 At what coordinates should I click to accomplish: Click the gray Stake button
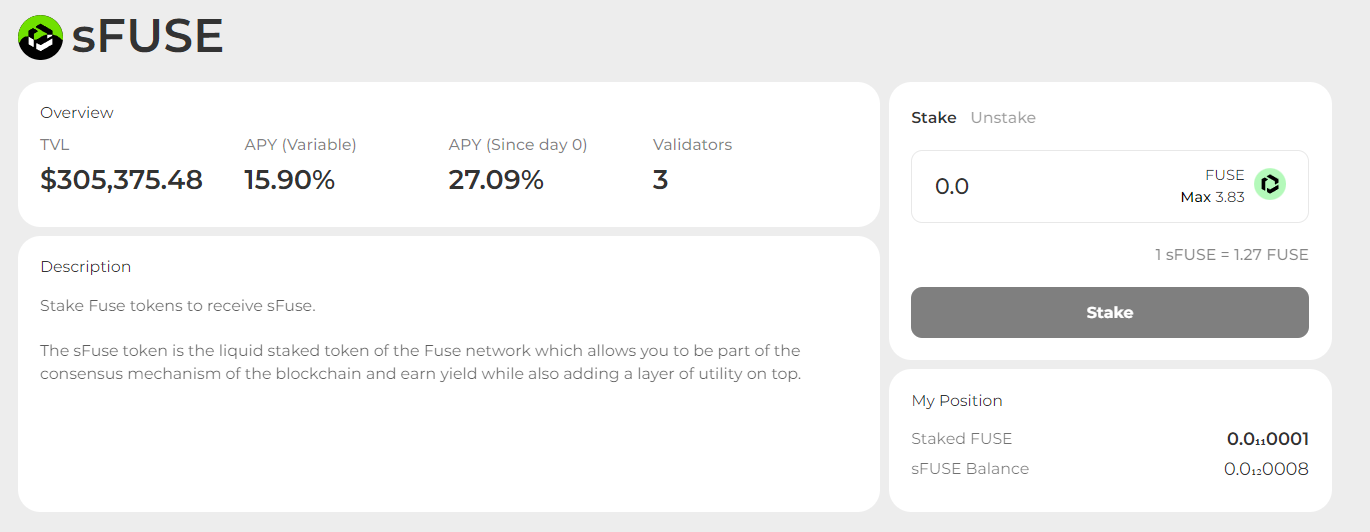(x=1109, y=312)
